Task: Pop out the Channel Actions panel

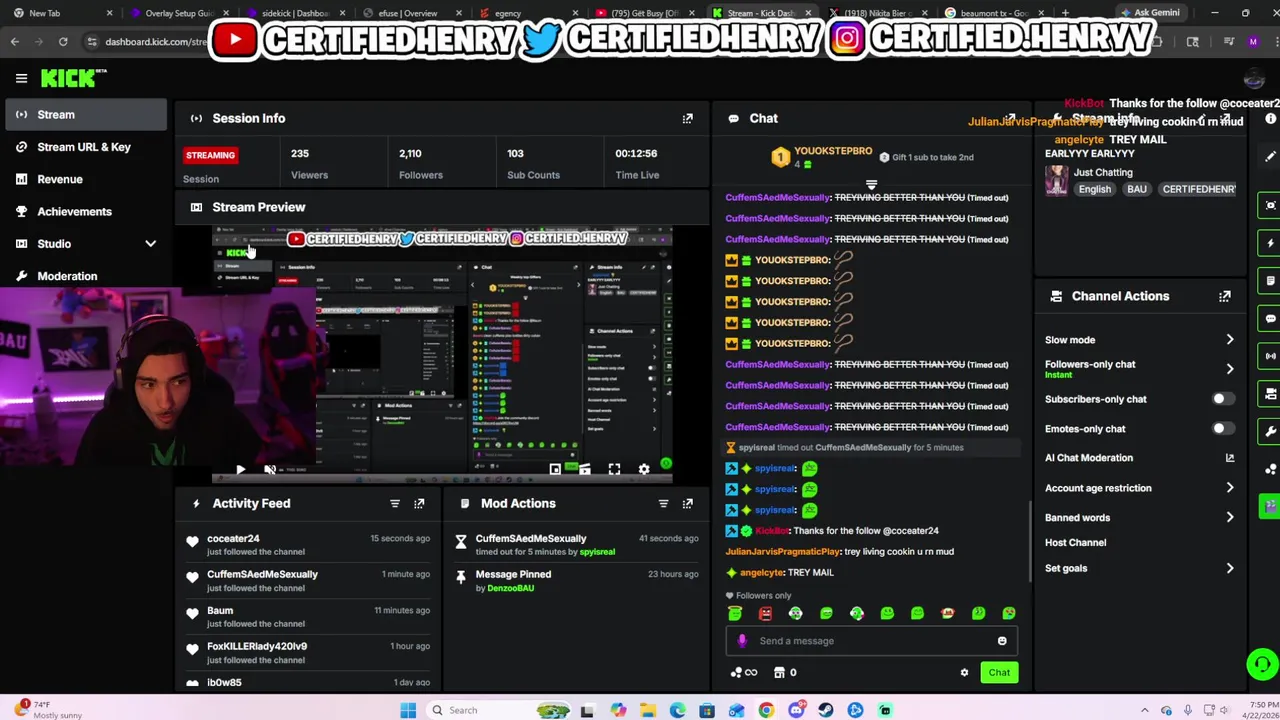Action: [1224, 296]
